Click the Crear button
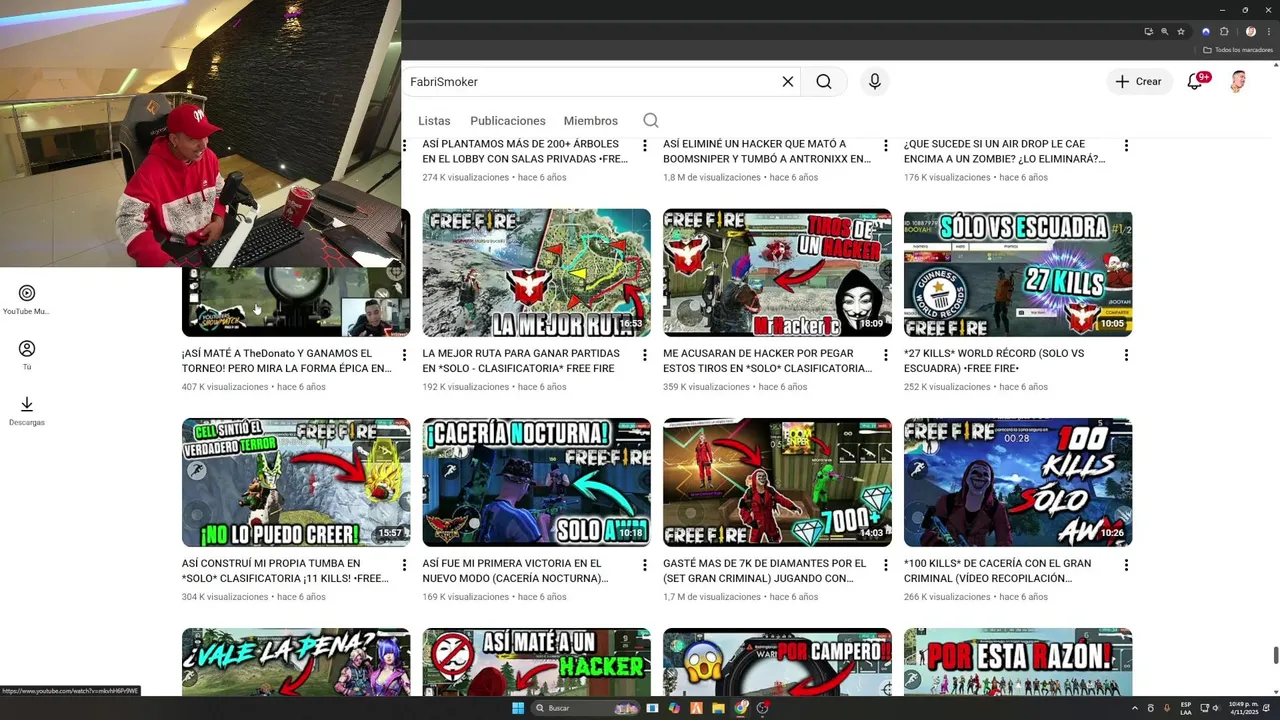The width and height of the screenshot is (1280, 720). [x=1140, y=82]
